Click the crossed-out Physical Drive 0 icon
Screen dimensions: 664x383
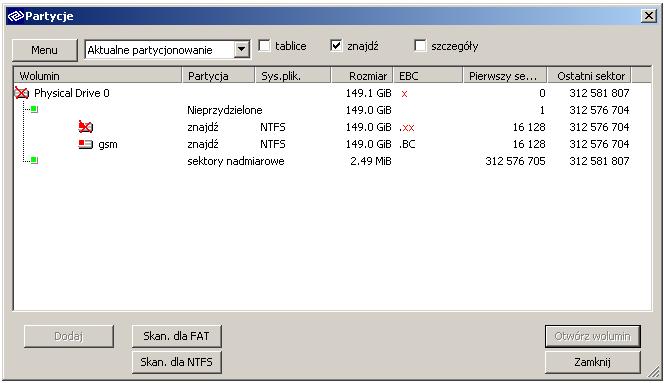tap(22, 93)
